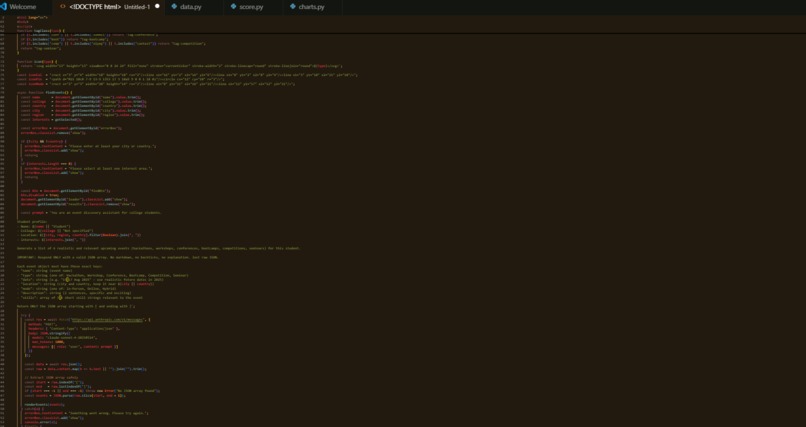Click the 'const prompt = You are an event discovery assistant' line

pyautogui.click(x=91, y=212)
